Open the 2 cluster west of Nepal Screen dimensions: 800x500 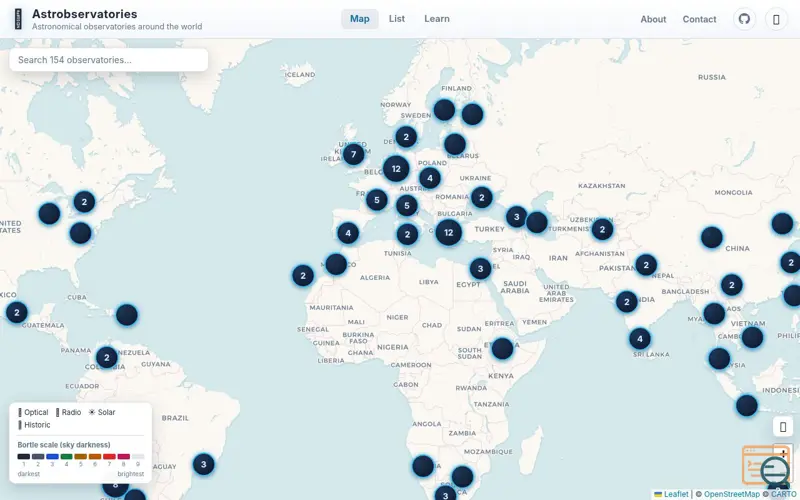(x=646, y=265)
